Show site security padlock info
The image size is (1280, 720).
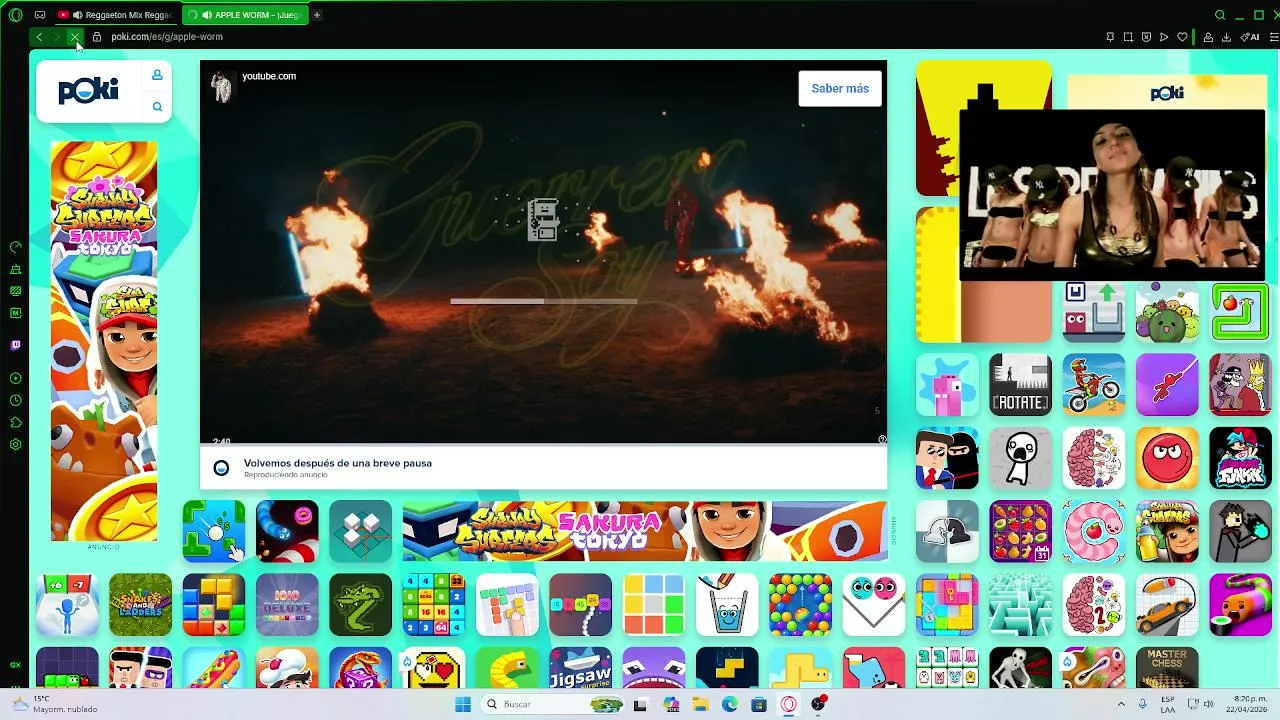[97, 37]
